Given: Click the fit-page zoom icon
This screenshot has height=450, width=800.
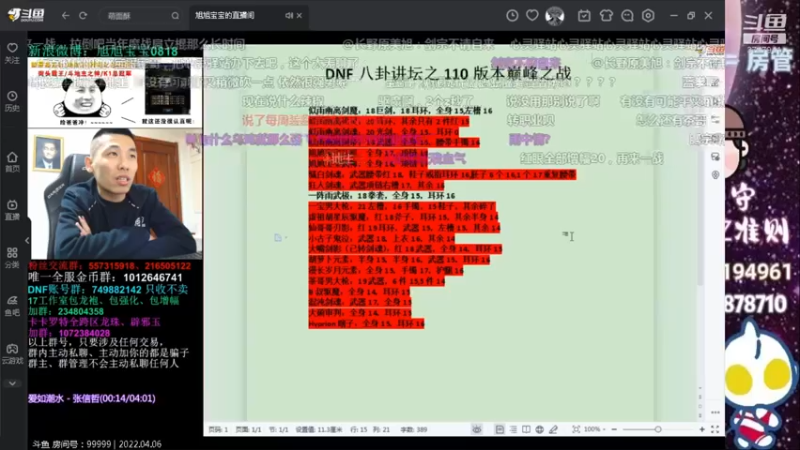Looking at the screenshot, I should (x=576, y=430).
